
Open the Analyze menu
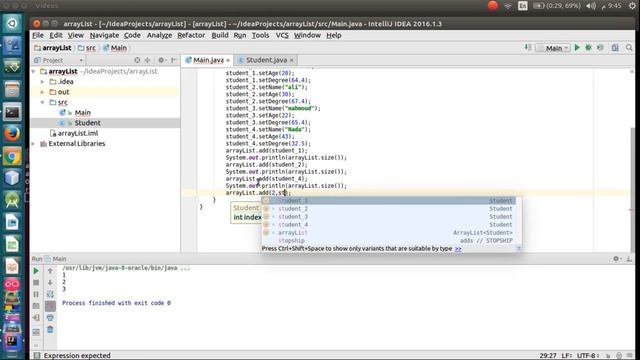coord(159,36)
